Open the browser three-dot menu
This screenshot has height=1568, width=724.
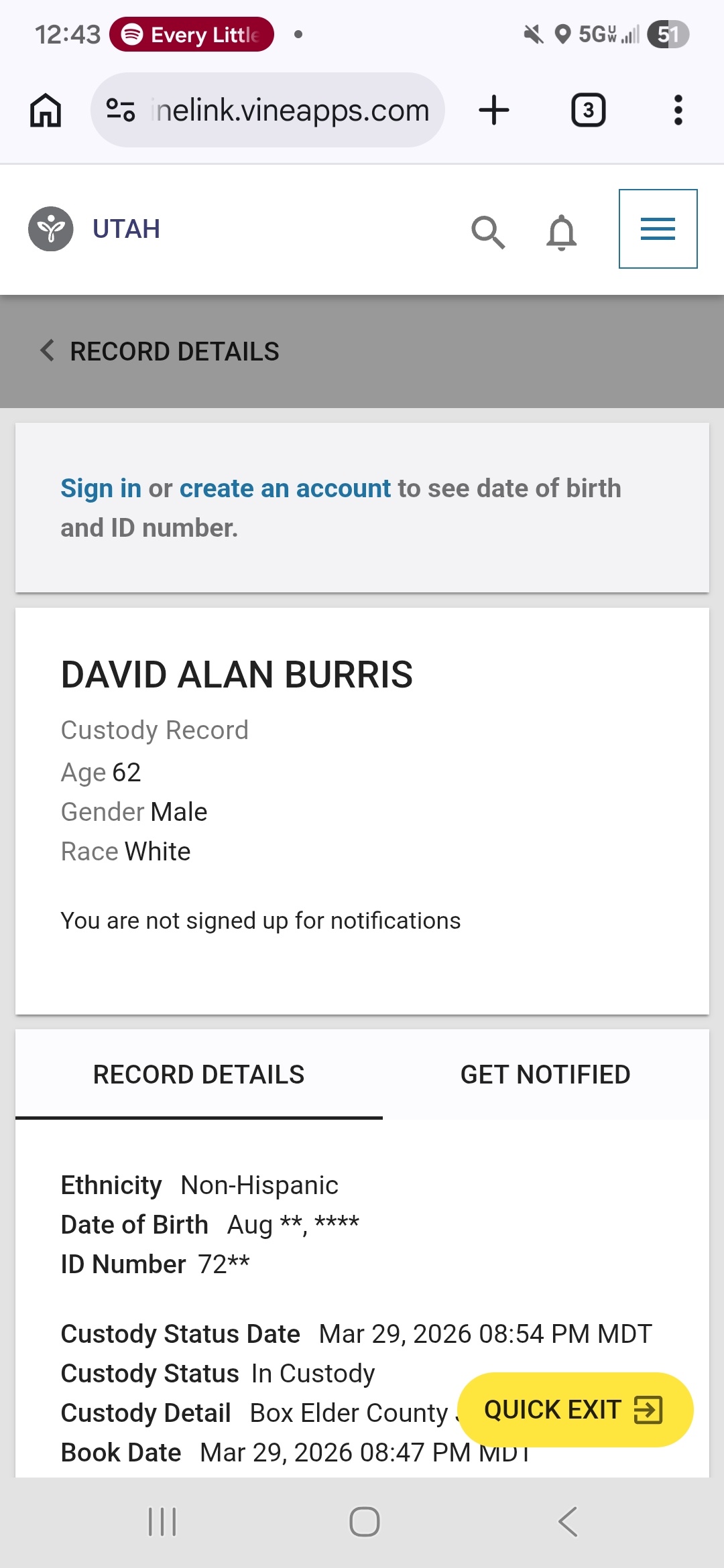(x=678, y=110)
